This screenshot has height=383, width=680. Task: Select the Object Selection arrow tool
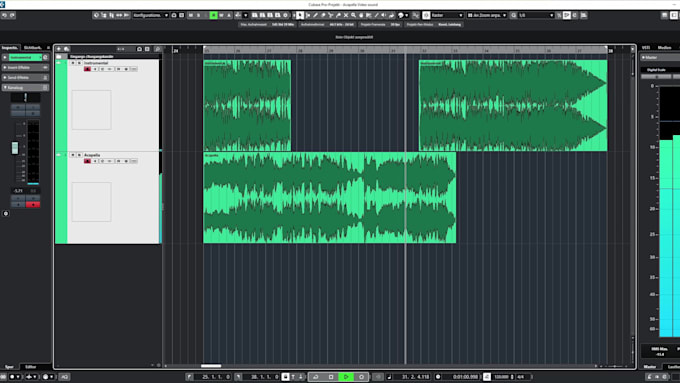(300, 15)
